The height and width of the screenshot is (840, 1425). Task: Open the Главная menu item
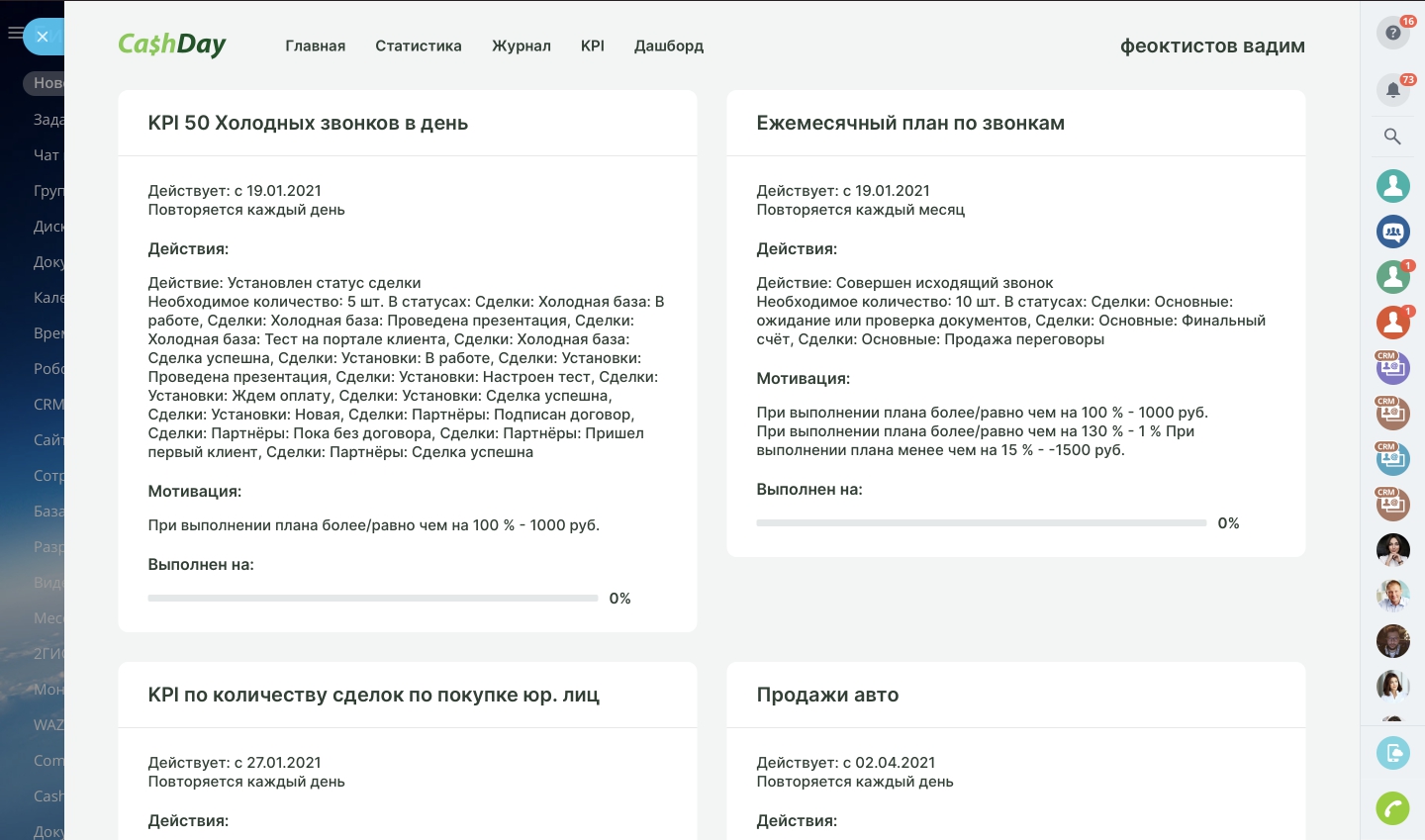click(x=315, y=46)
